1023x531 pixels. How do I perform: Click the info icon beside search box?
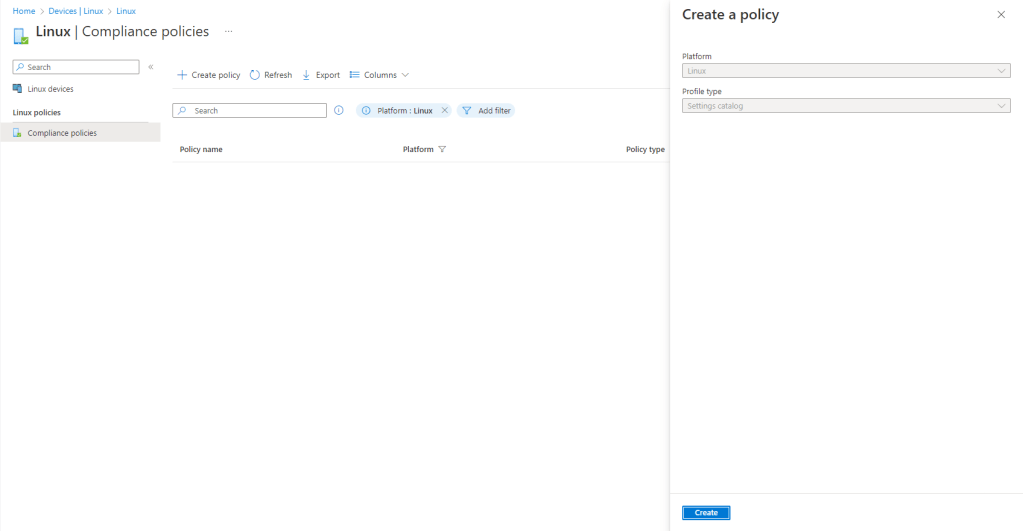pyautogui.click(x=339, y=111)
